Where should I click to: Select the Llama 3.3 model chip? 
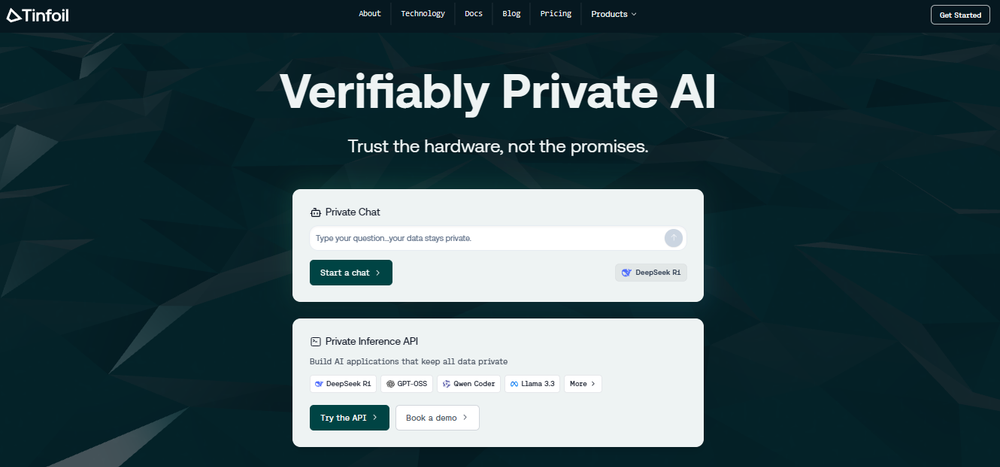pyautogui.click(x=532, y=383)
